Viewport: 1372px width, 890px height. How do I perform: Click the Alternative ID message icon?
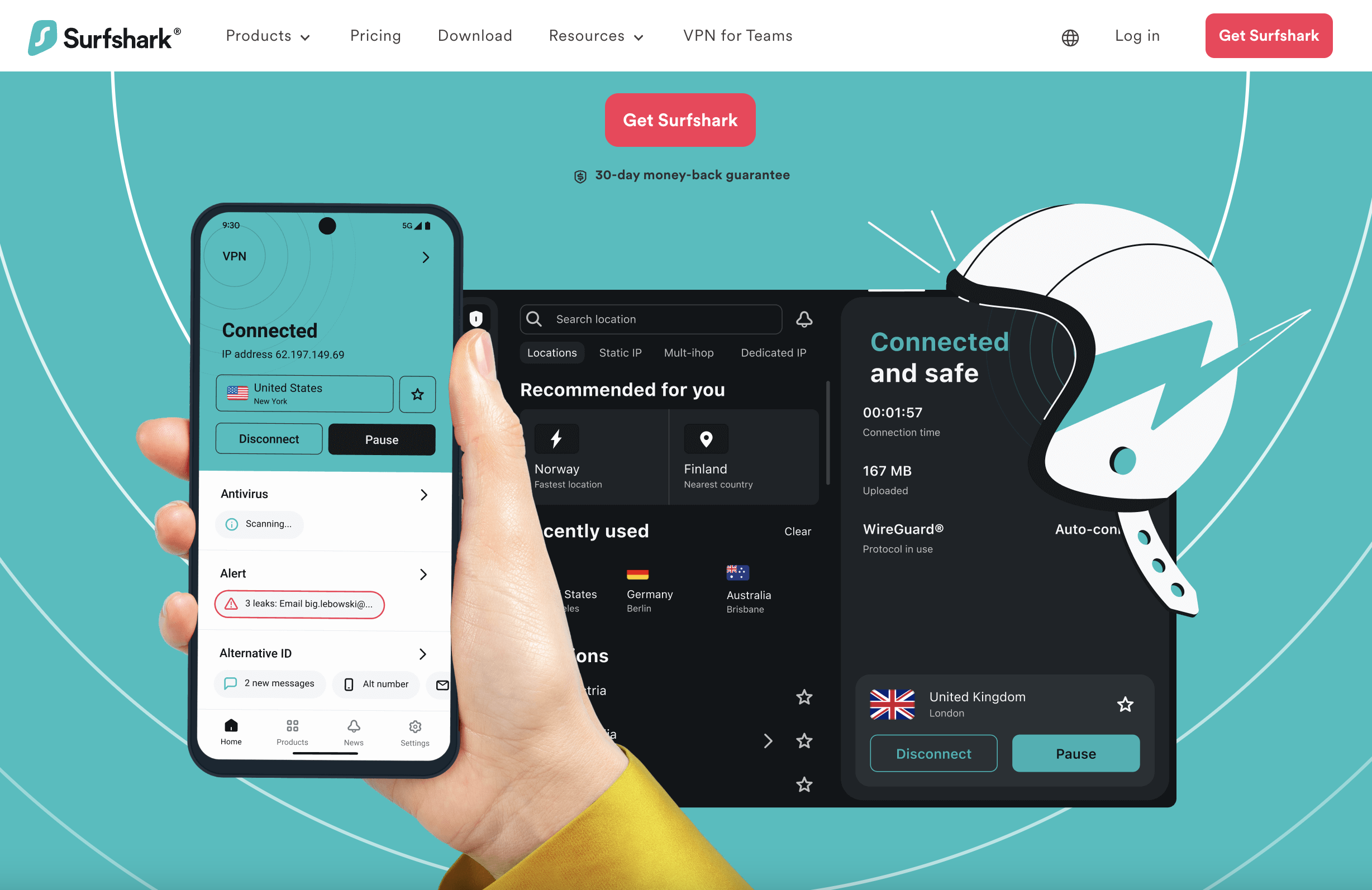coord(231,684)
